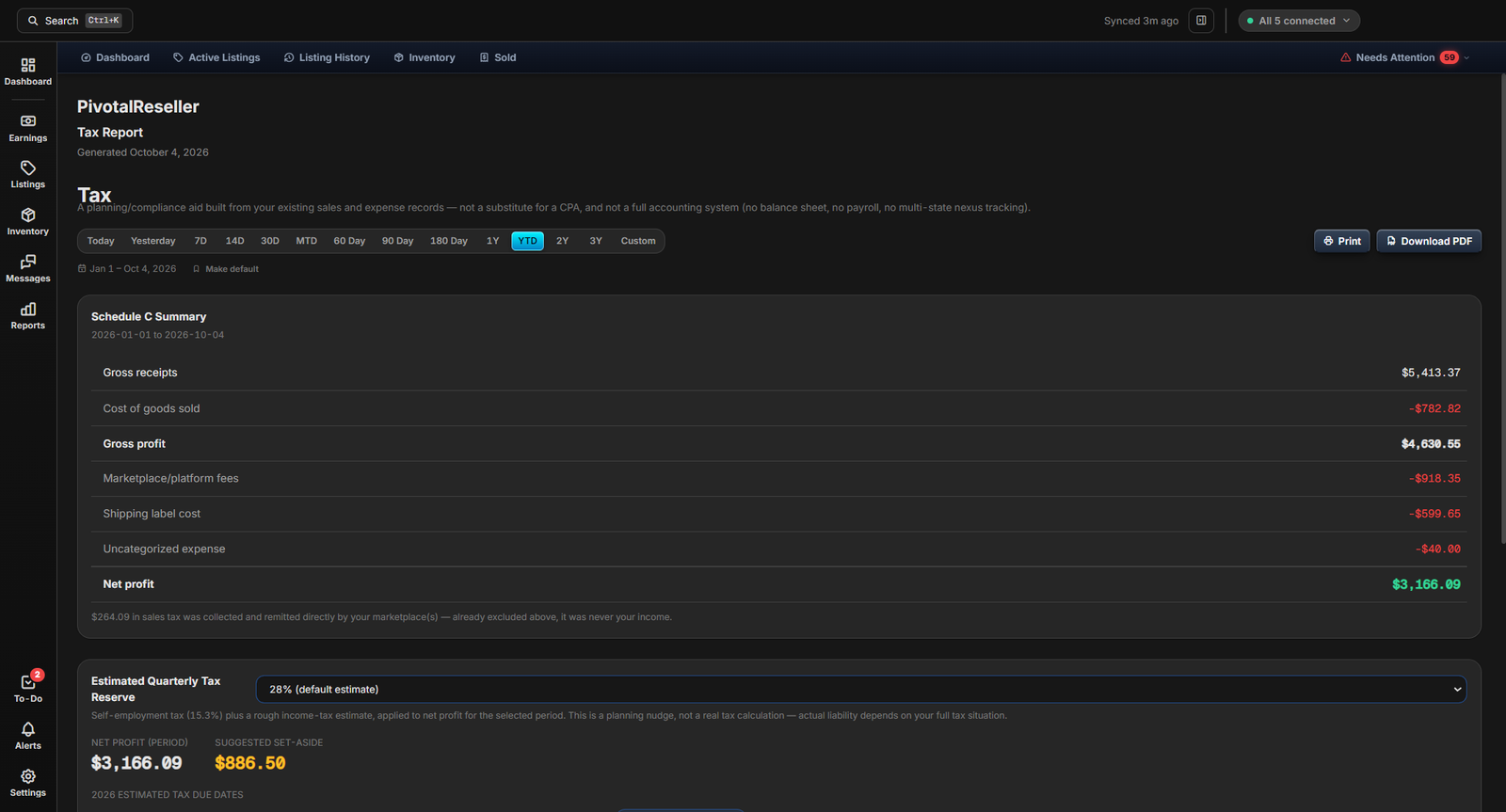Open Inventory from the left sidebar
Image resolution: width=1506 pixels, height=812 pixels.
click(x=27, y=222)
